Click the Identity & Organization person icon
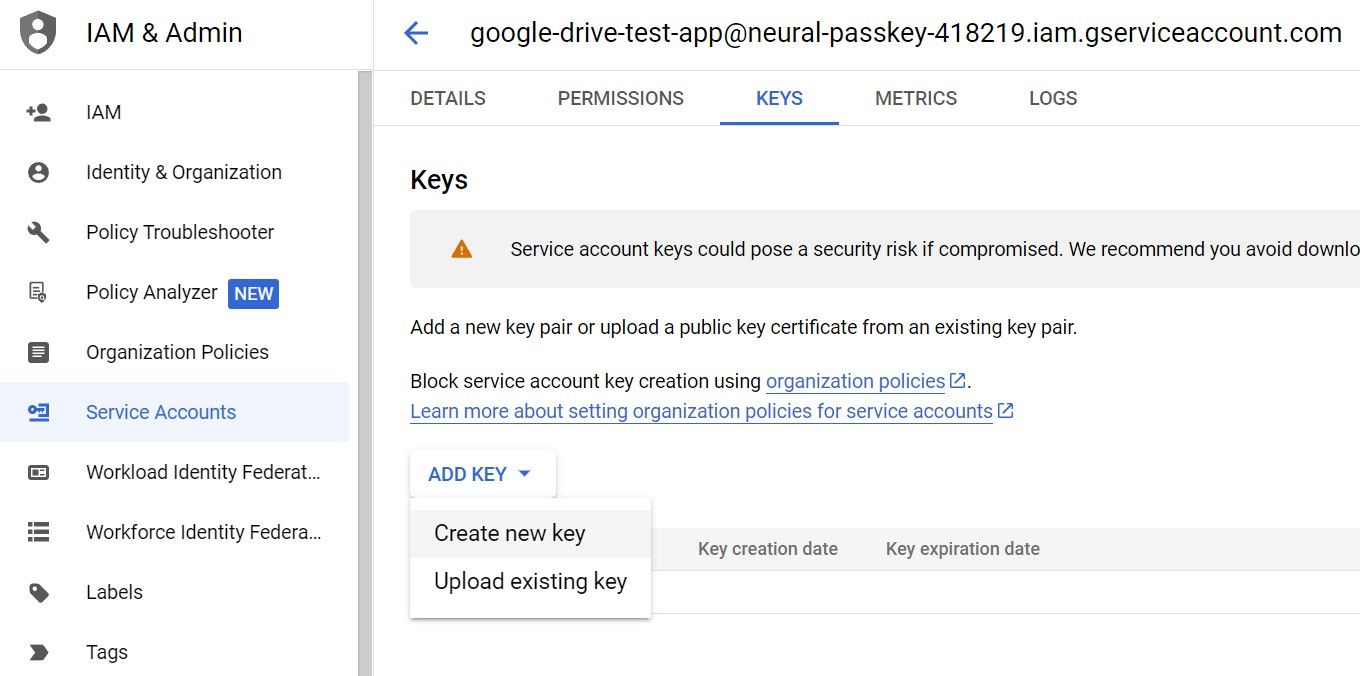This screenshot has width=1360, height=676. (37, 172)
